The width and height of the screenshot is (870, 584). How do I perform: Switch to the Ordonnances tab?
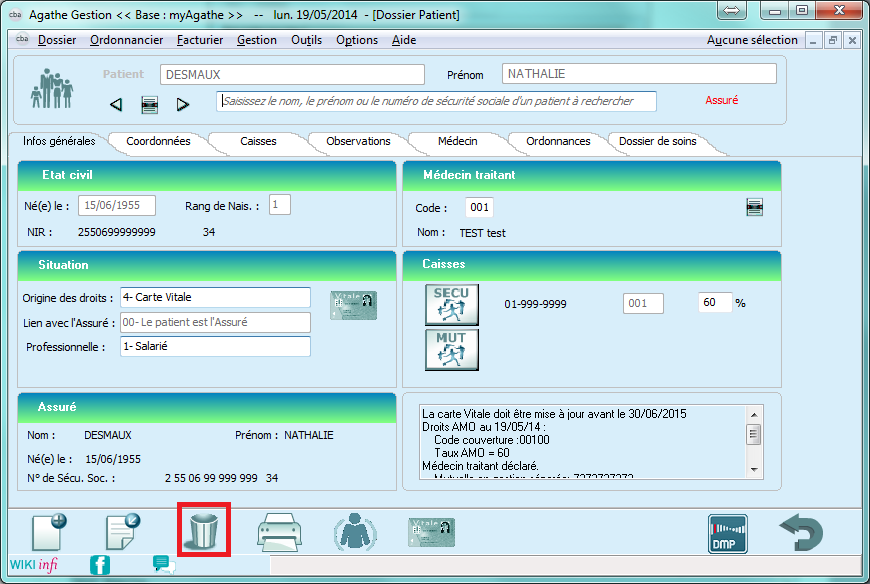558,141
